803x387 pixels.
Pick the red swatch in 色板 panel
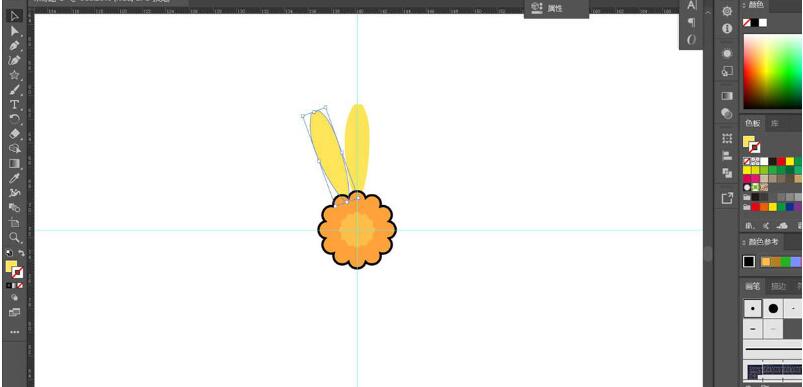[781, 161]
